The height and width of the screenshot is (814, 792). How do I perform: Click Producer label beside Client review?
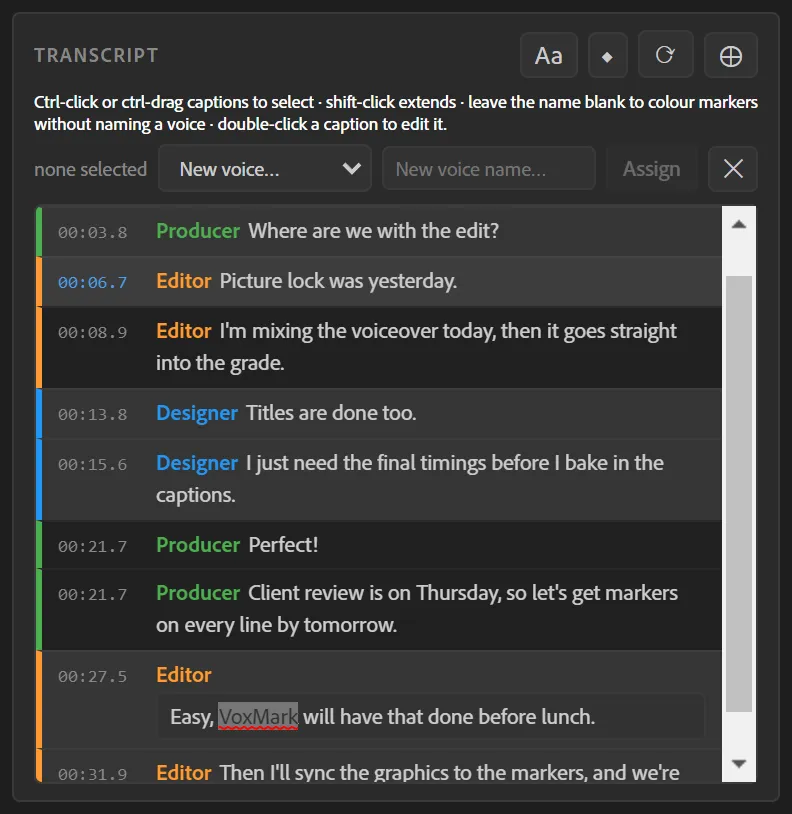point(198,593)
